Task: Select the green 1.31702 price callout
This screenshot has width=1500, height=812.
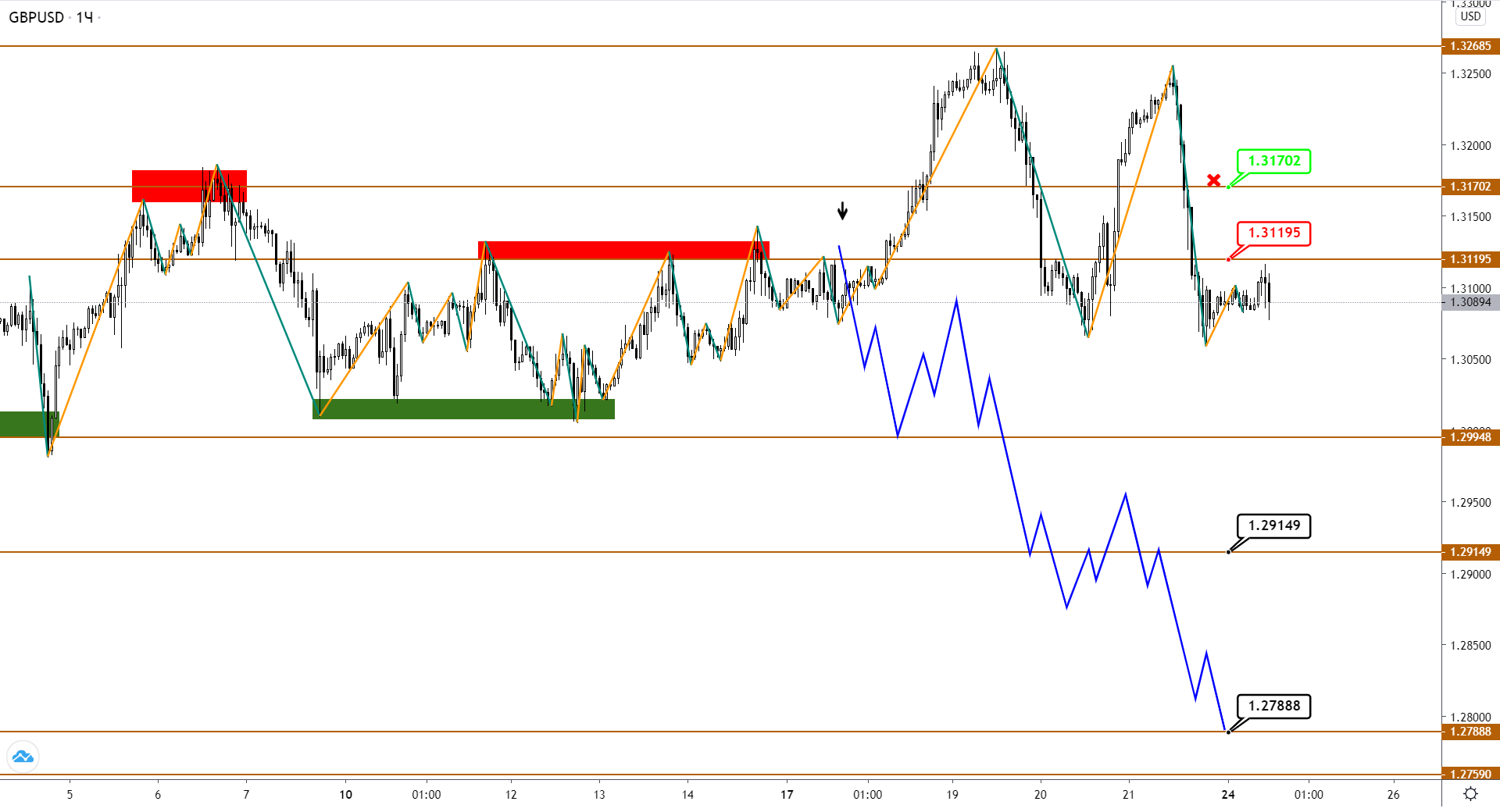Action: (x=1273, y=162)
